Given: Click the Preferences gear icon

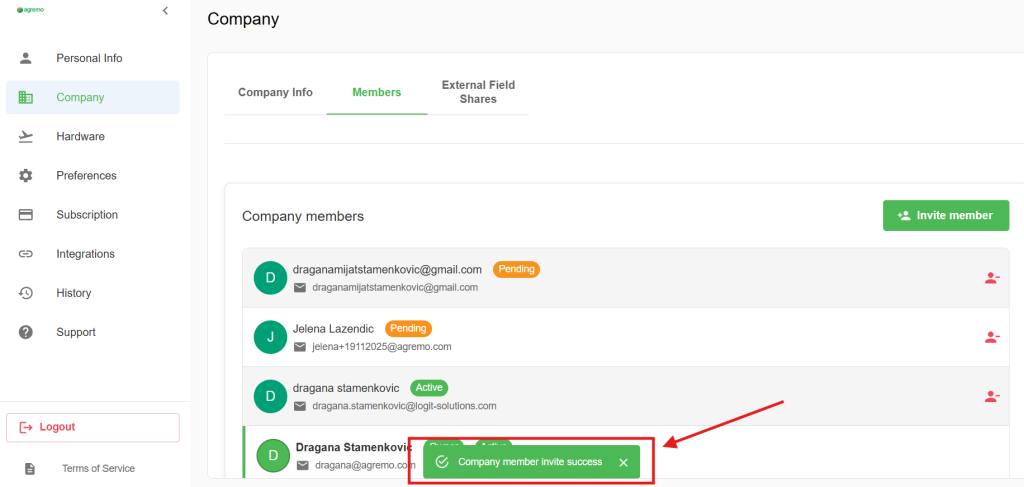Looking at the screenshot, I should pyautogui.click(x=26, y=176).
